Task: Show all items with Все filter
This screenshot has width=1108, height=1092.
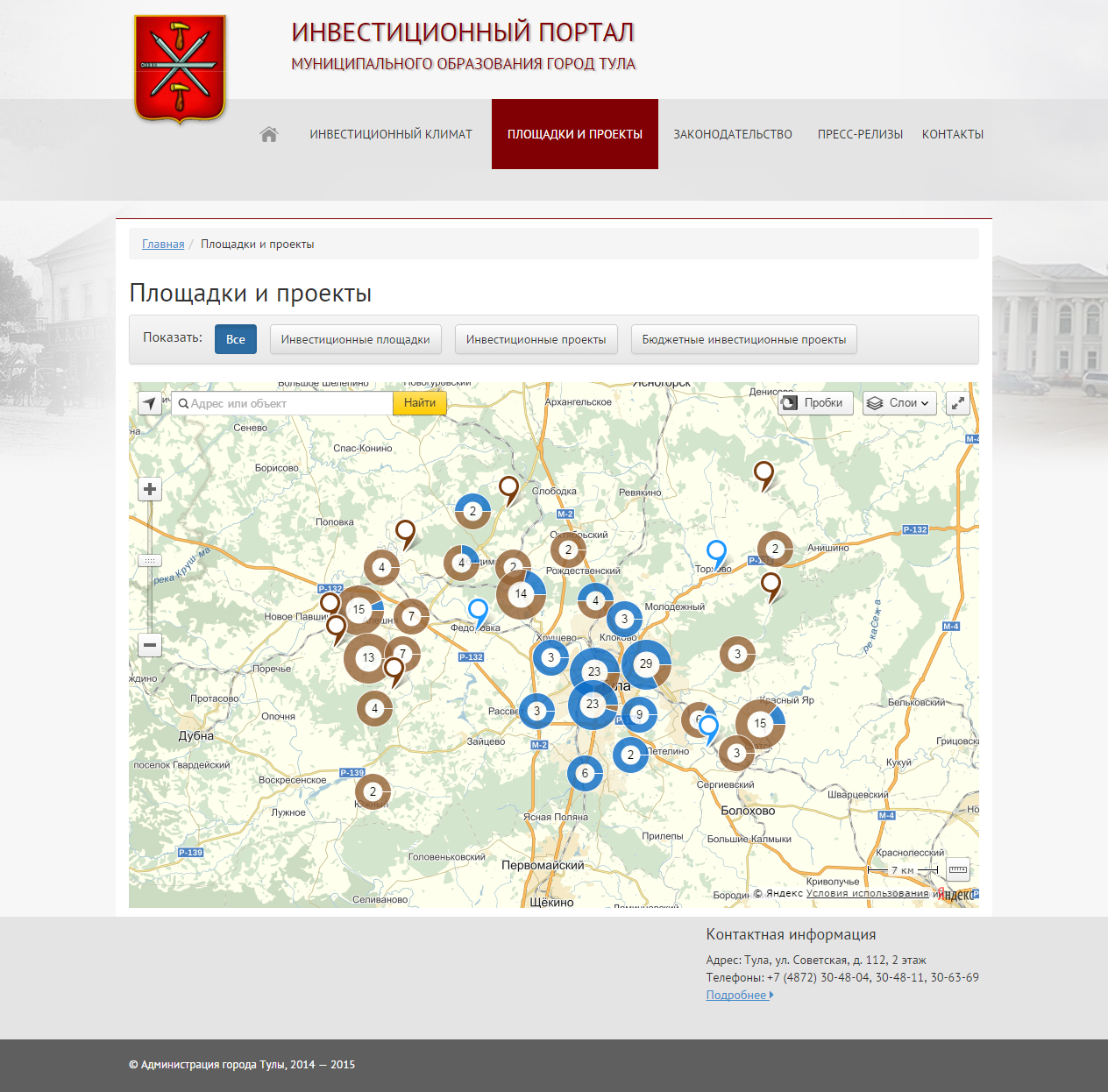Action: click(x=236, y=339)
